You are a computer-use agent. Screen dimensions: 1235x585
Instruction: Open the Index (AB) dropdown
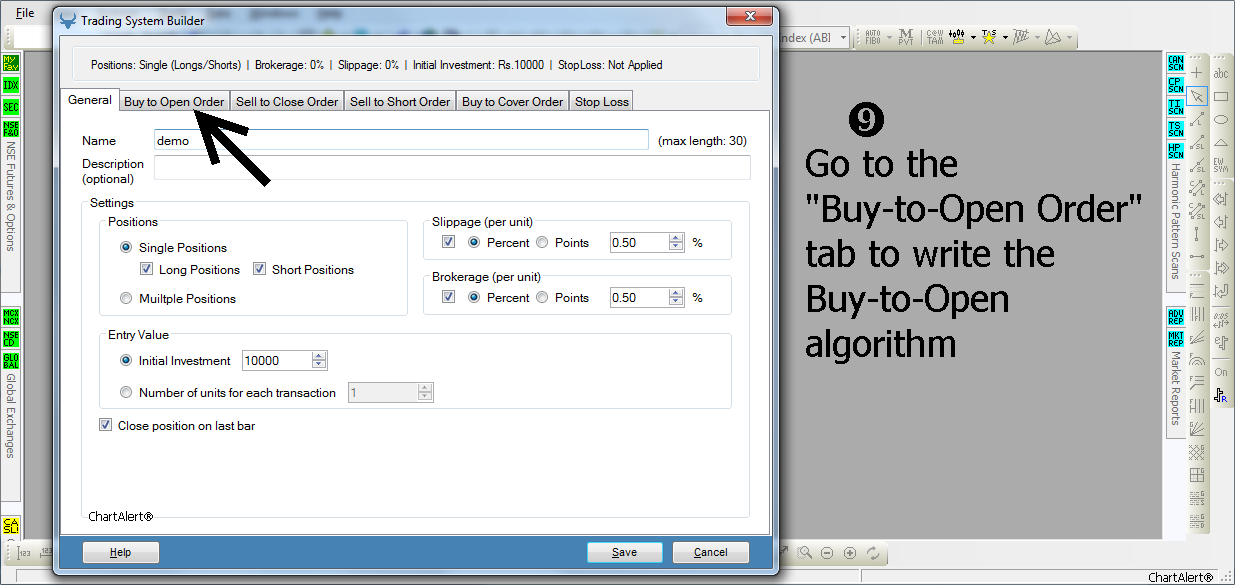coord(844,38)
